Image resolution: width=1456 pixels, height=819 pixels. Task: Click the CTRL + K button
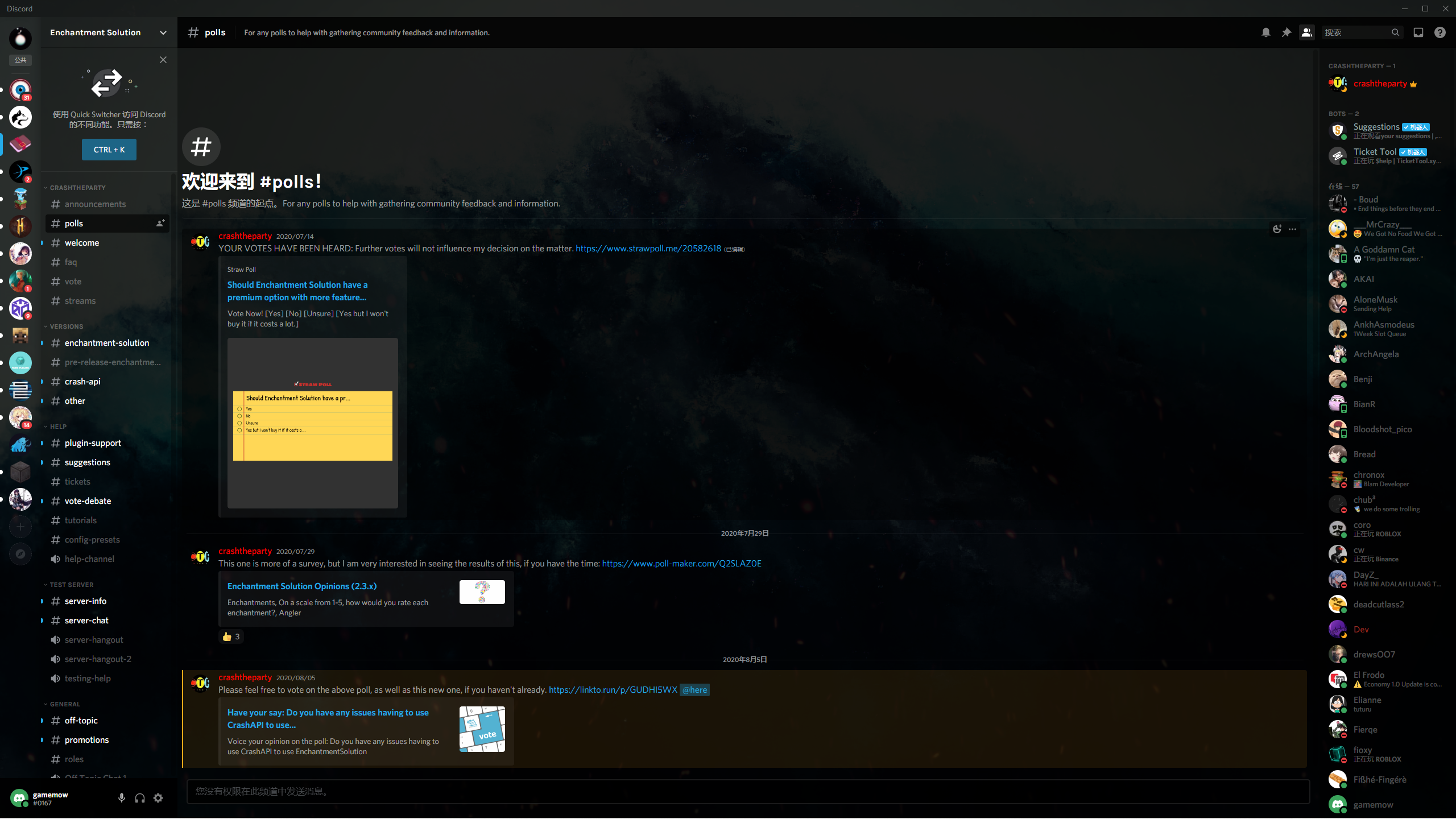(109, 150)
